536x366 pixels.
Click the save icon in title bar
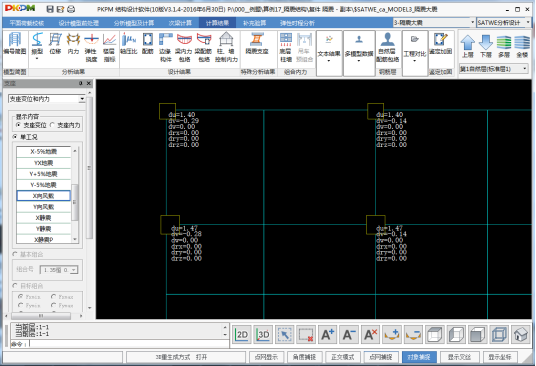(x=50, y=9)
